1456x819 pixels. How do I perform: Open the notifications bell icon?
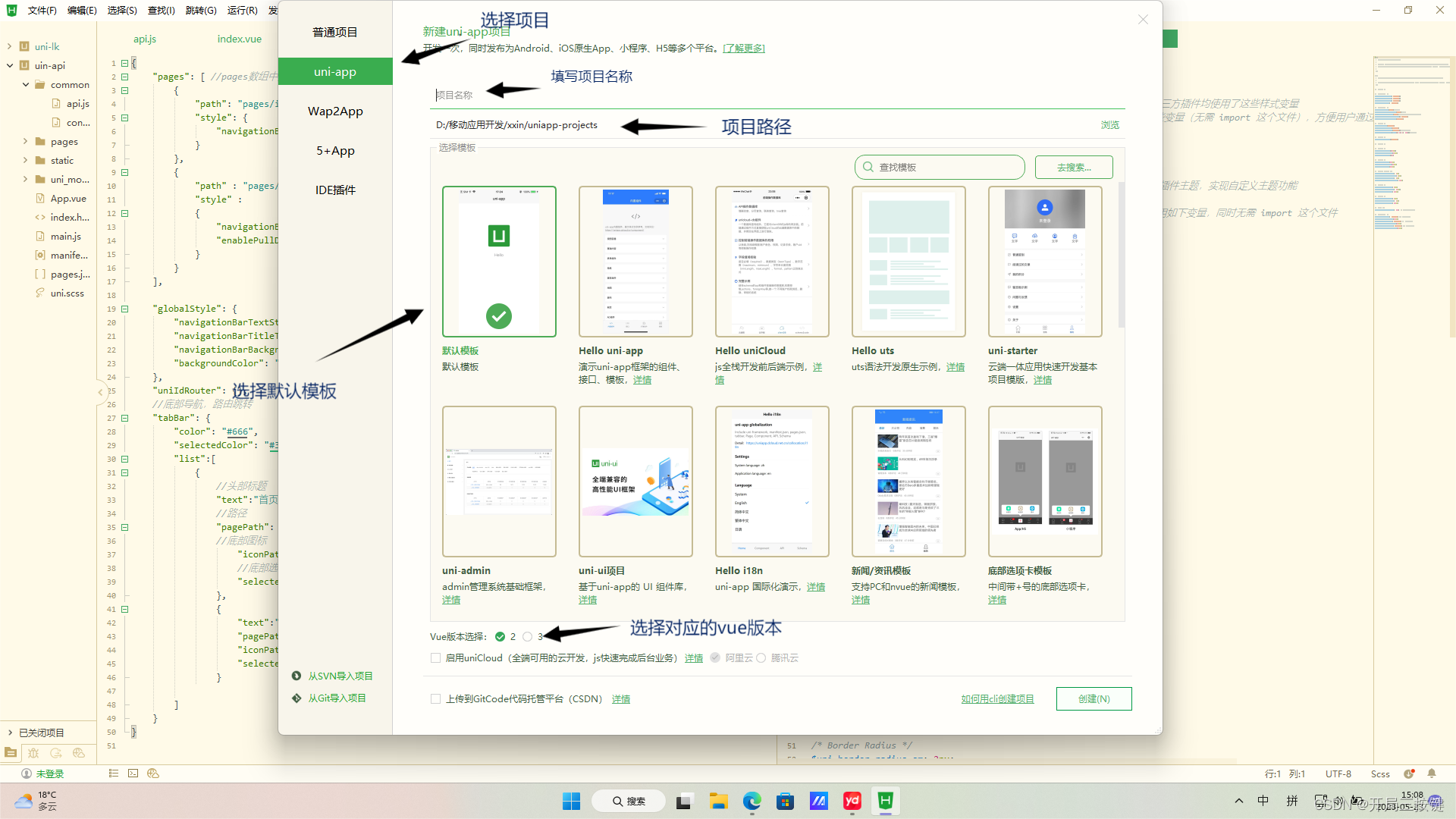click(x=1432, y=774)
